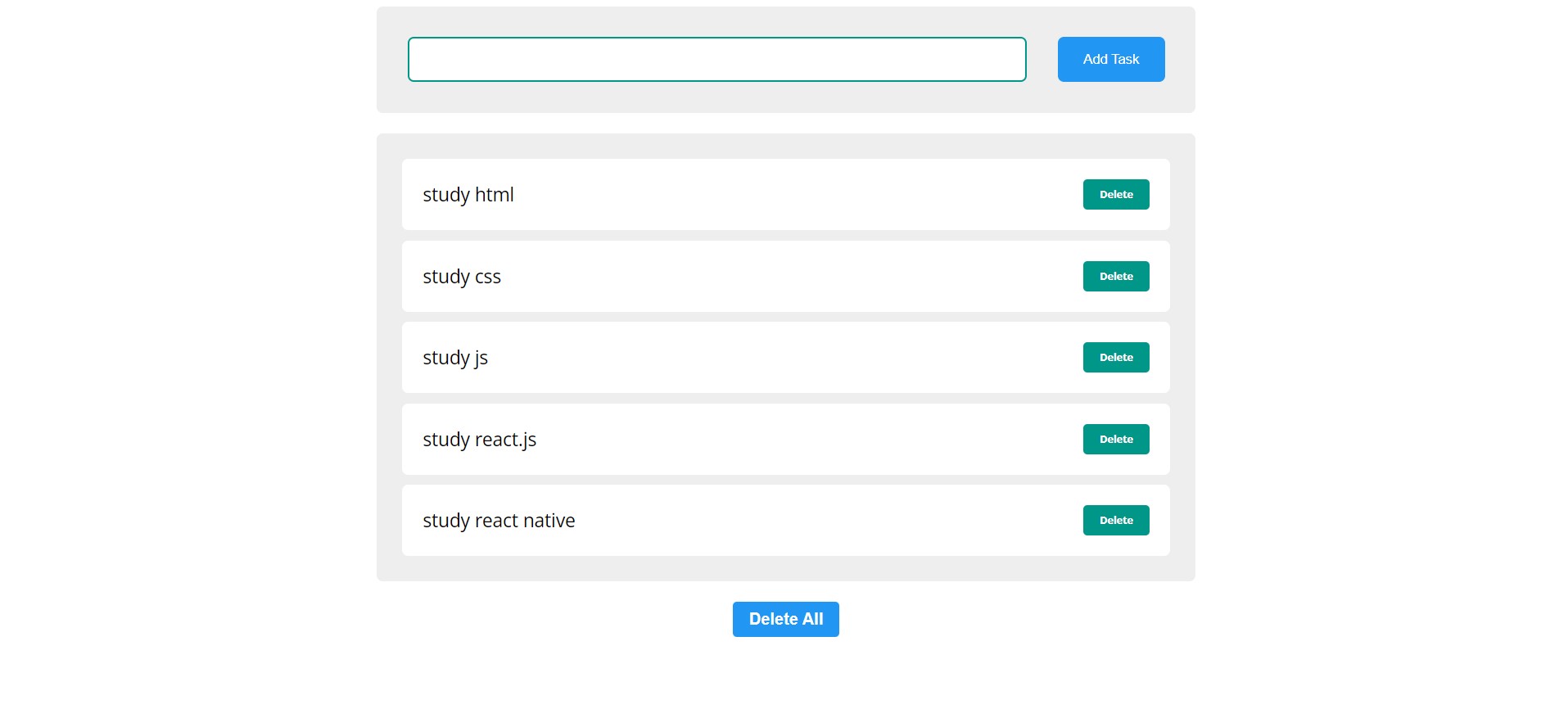Remove the 'study js' task
Viewport: 1568px width, 718px height.
tap(1115, 358)
